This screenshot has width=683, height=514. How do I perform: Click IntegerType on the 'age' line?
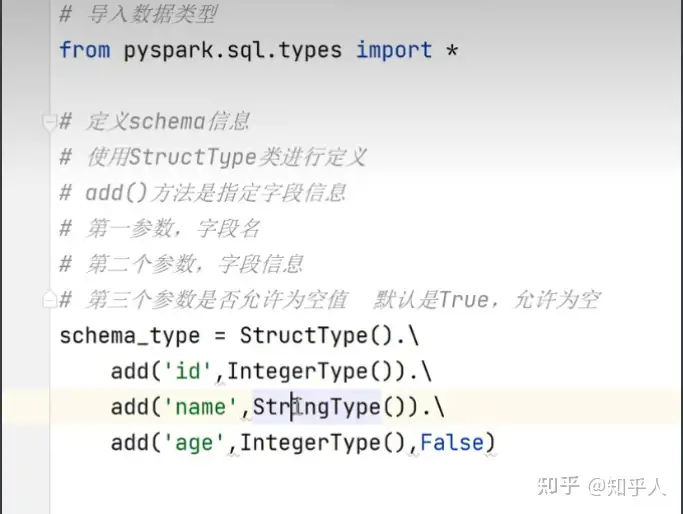pyautogui.click(x=310, y=442)
